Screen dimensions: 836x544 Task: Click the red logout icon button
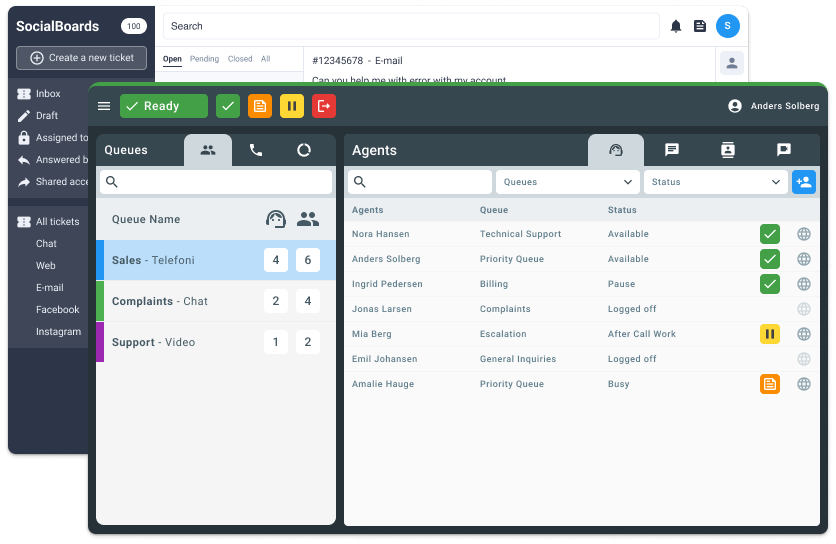(x=323, y=106)
